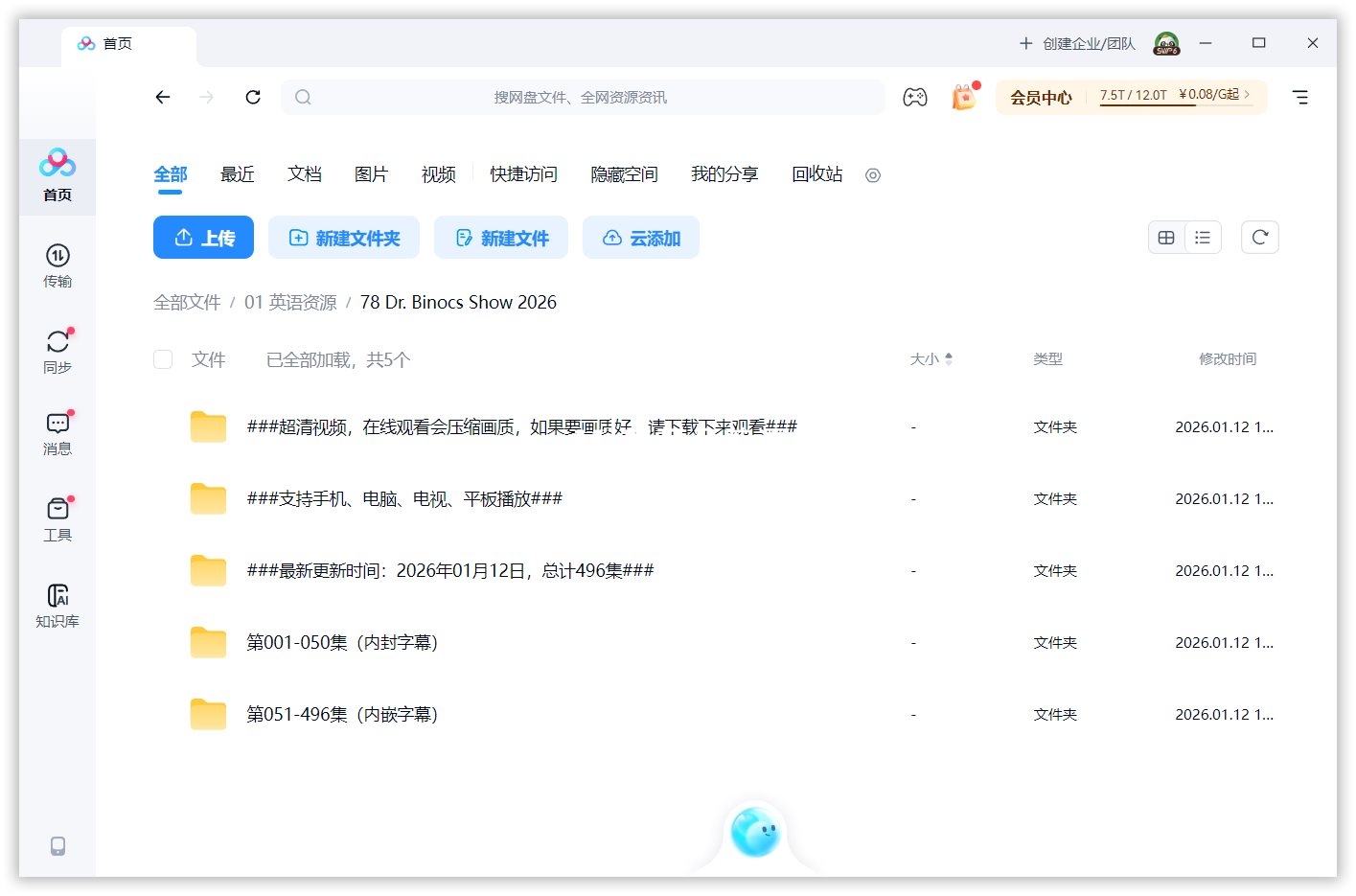Open the promotions gift bag icon

point(963,97)
